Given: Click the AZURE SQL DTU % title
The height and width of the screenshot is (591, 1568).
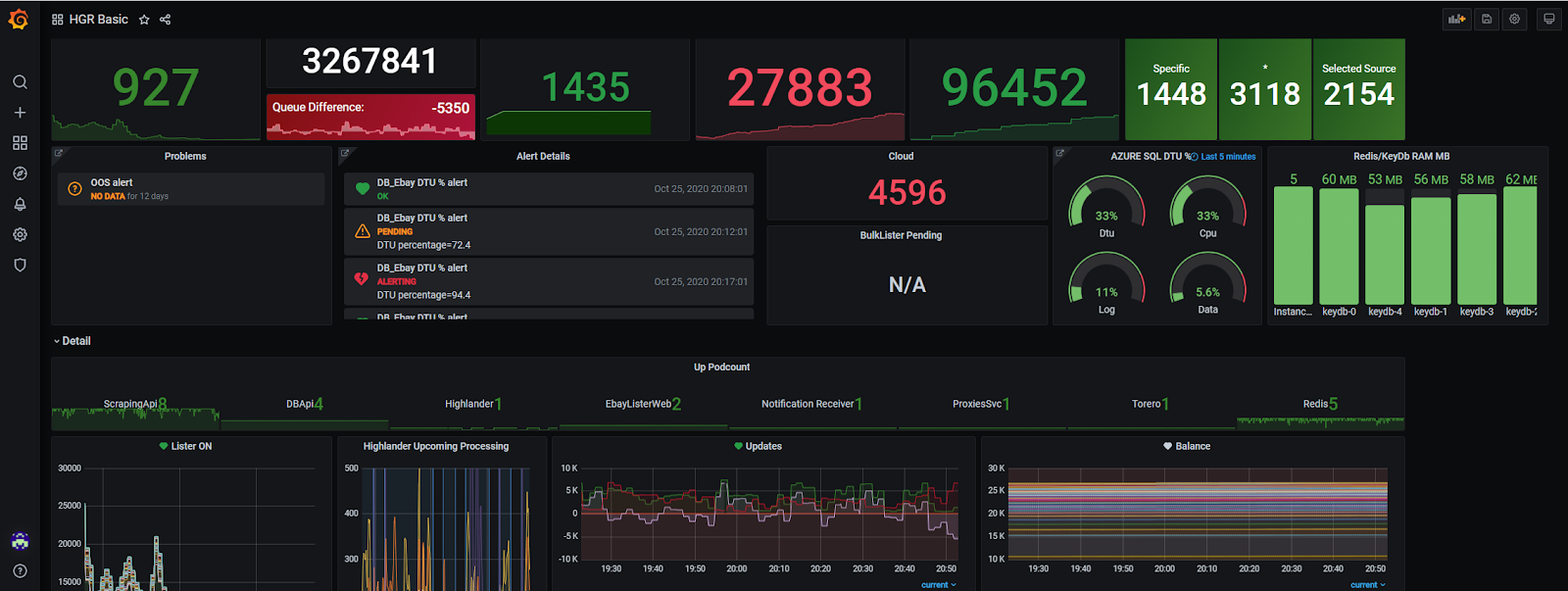Looking at the screenshot, I should click(x=1151, y=156).
